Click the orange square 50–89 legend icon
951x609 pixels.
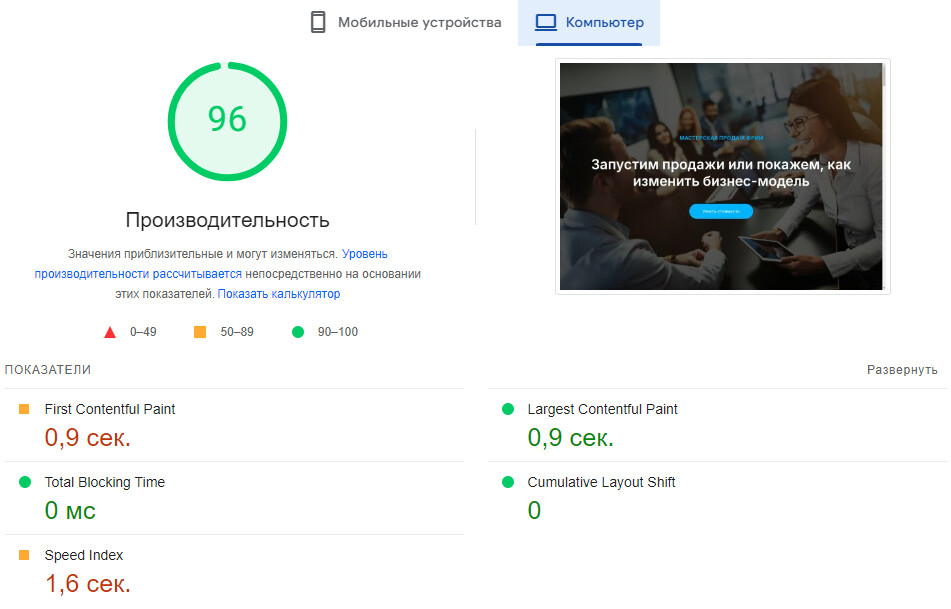(200, 332)
